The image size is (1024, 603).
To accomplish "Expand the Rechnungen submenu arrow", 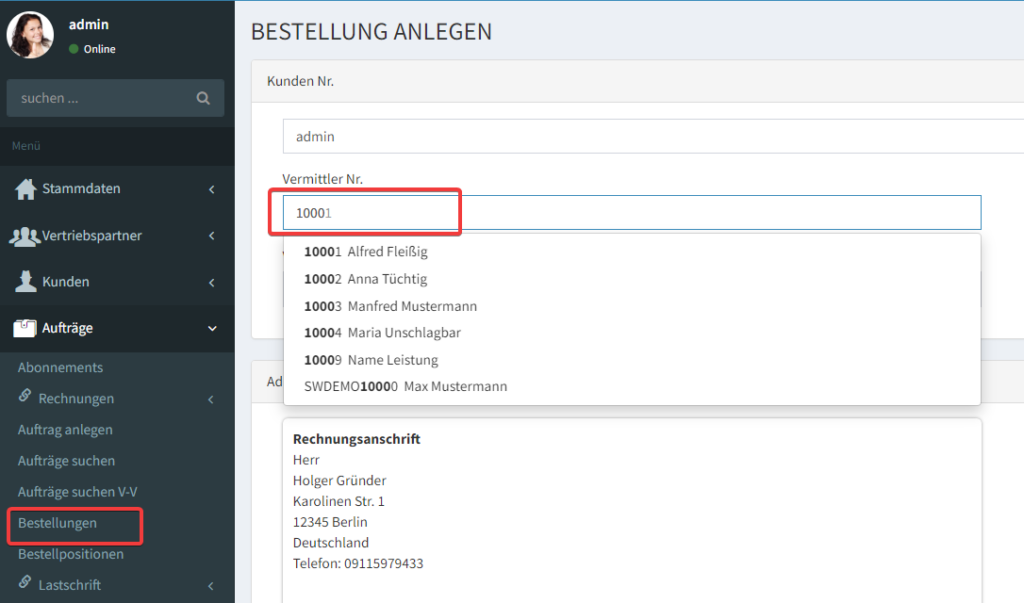I will pos(211,399).
